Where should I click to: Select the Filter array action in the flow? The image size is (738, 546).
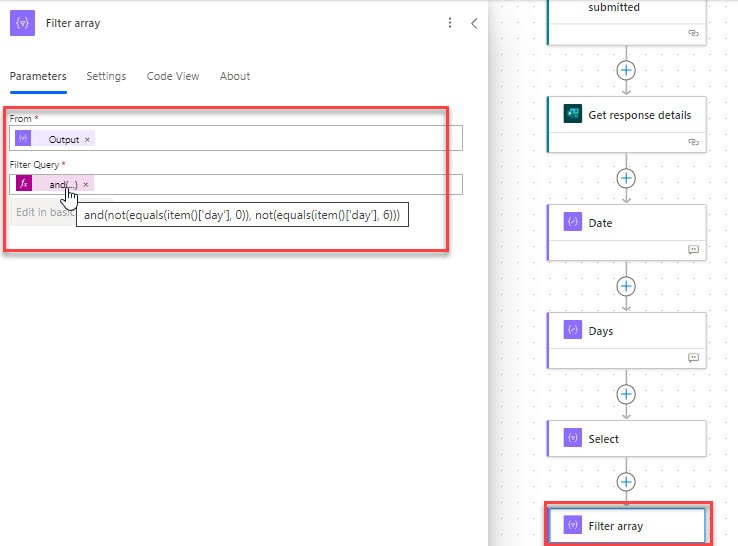pyautogui.click(x=627, y=526)
